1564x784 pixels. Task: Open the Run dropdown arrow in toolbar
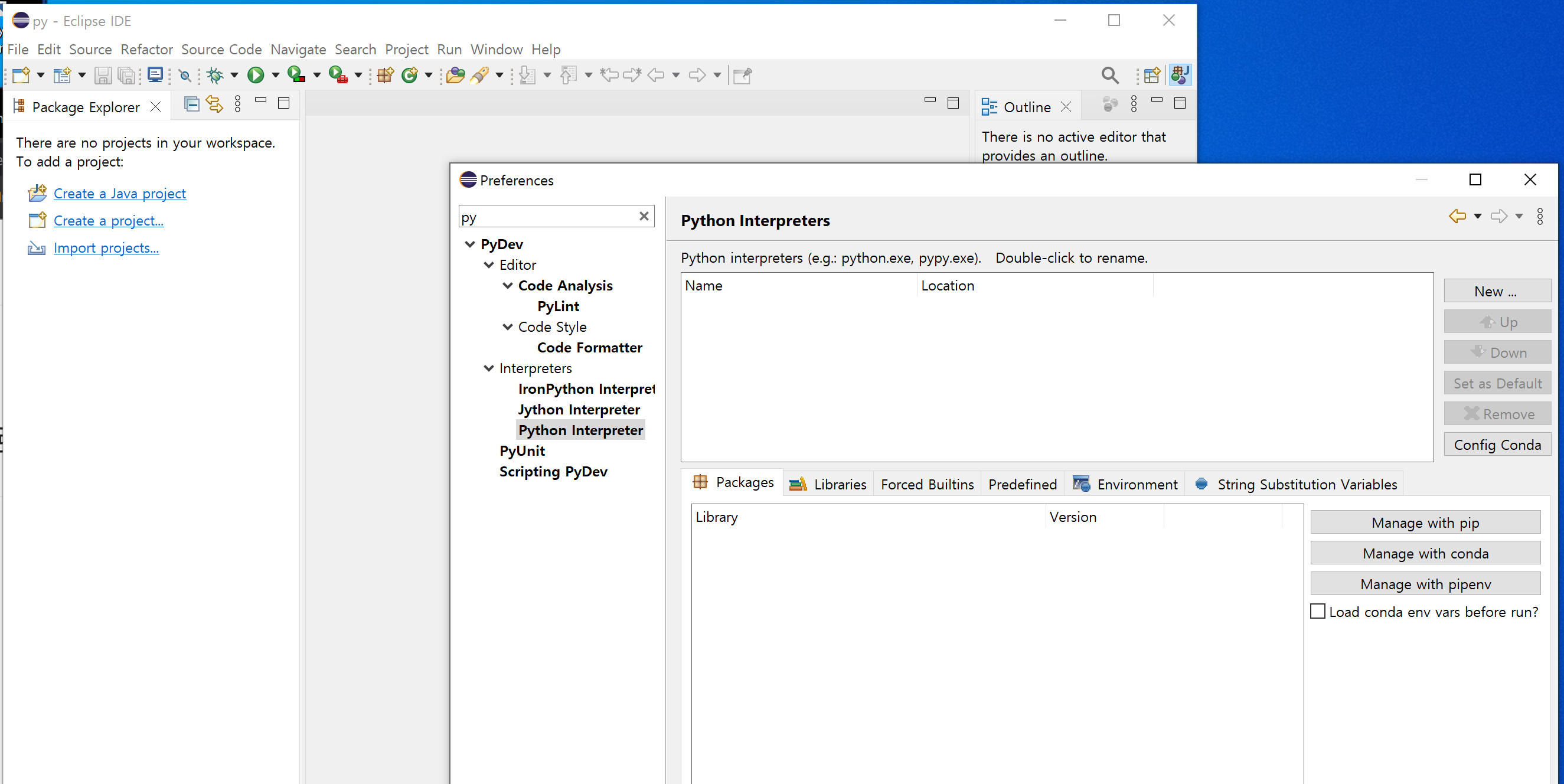click(276, 75)
